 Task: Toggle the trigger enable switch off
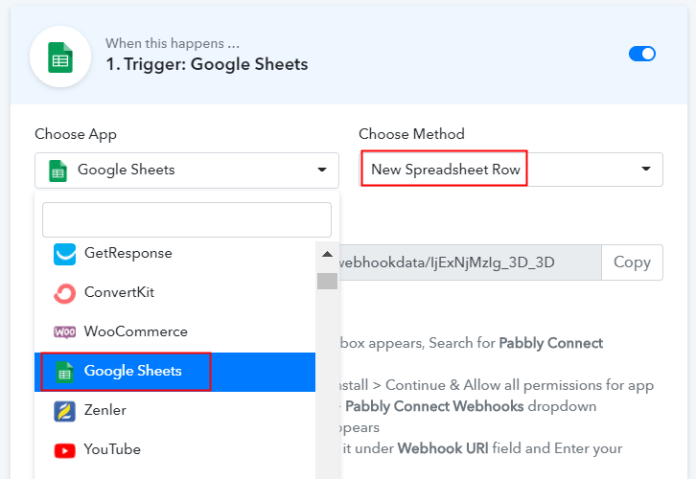pos(642,54)
